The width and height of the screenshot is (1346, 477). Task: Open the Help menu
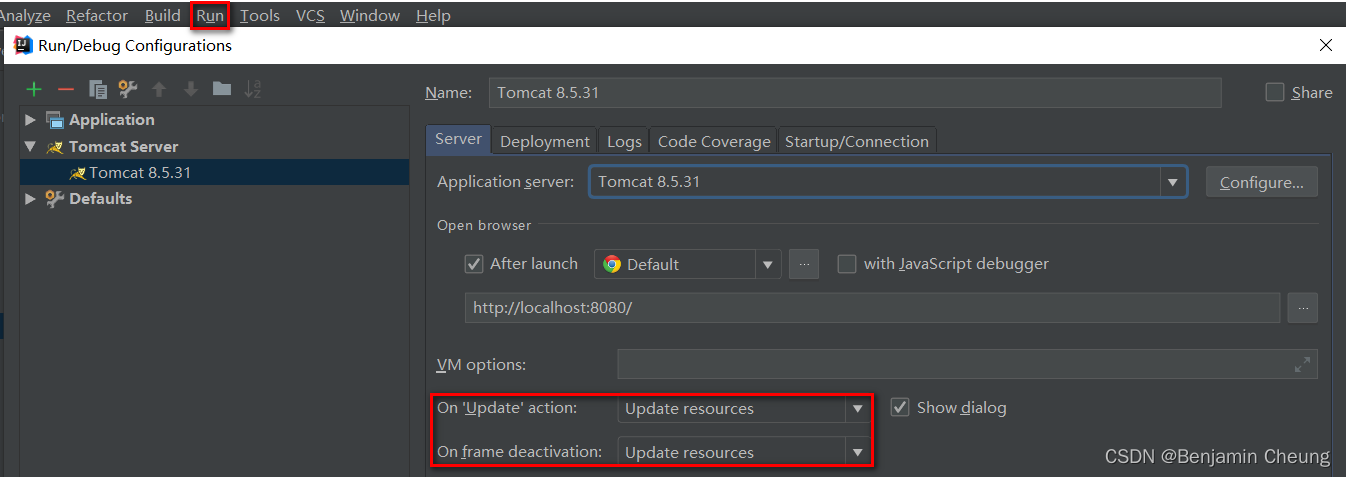point(433,15)
